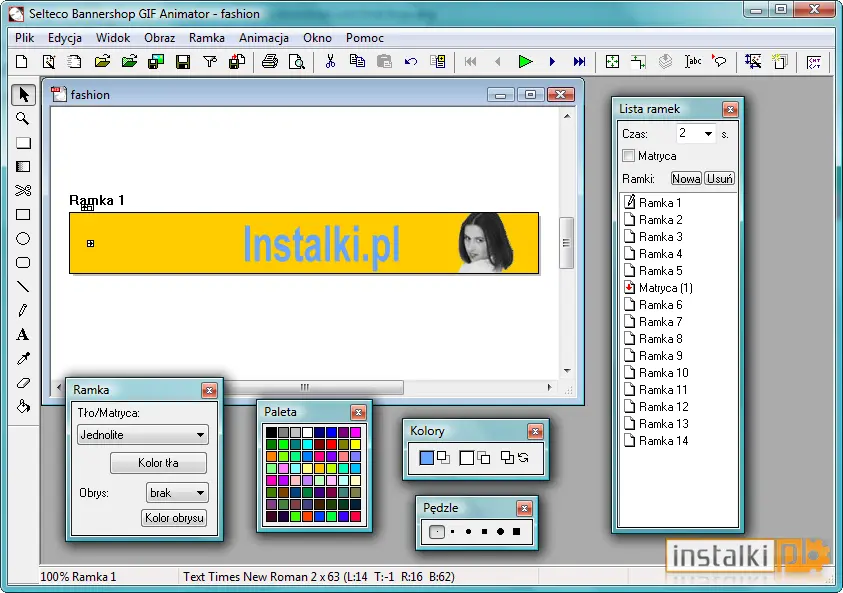The width and height of the screenshot is (843, 593).
Task: Open the Obrys brak dropdown
Action: (x=177, y=492)
